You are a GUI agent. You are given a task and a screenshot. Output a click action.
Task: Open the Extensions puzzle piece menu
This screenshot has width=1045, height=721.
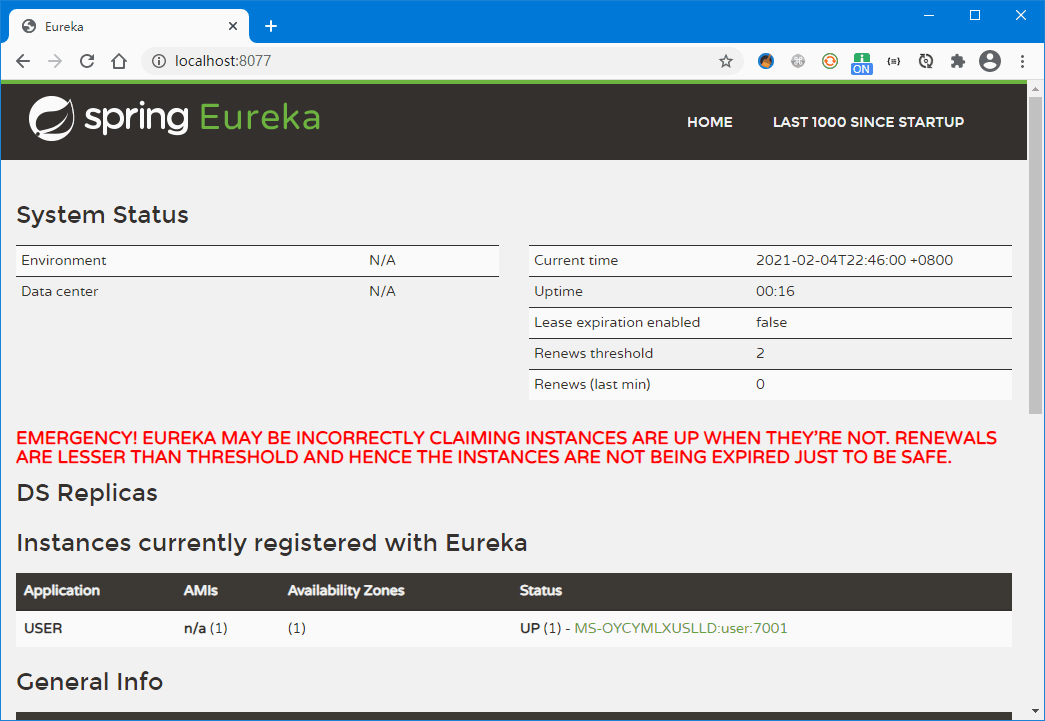click(958, 61)
